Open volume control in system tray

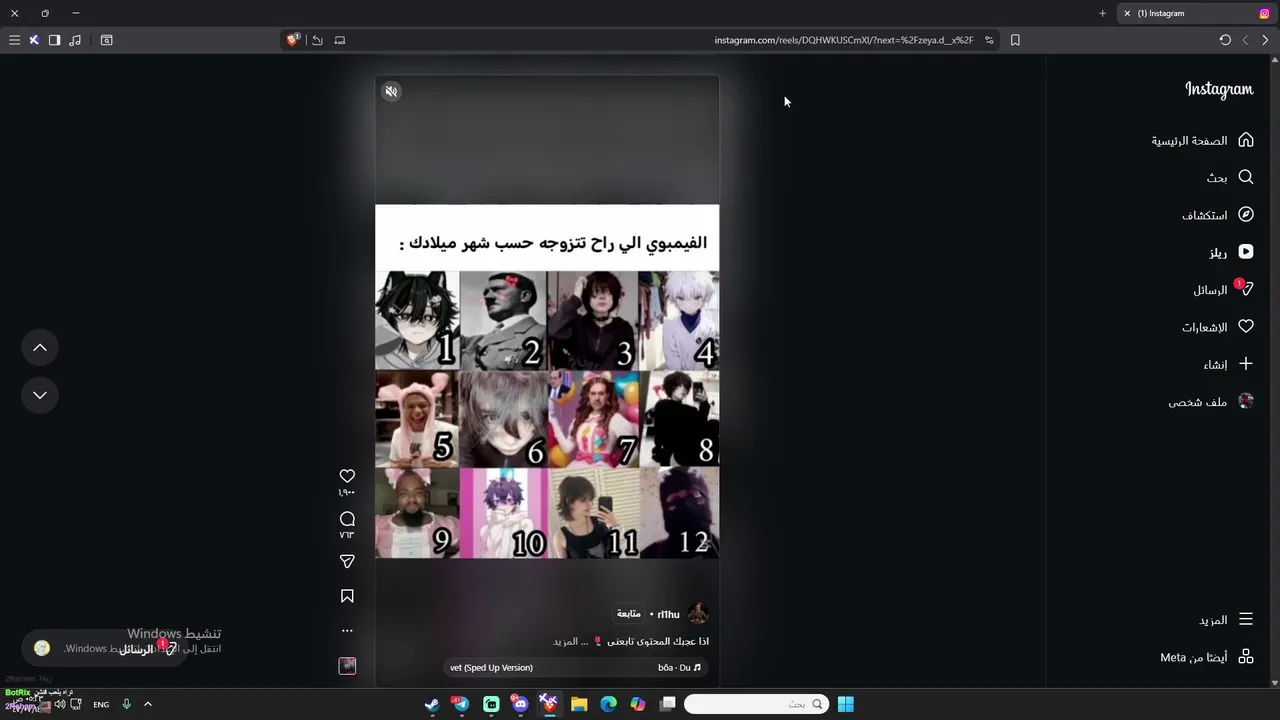pyautogui.click(x=60, y=704)
